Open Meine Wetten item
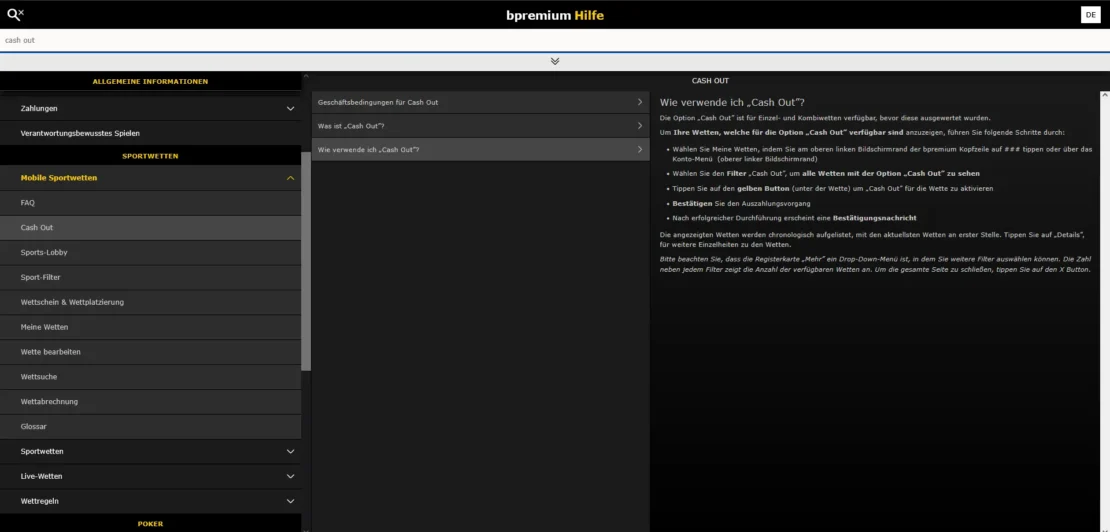The height and width of the screenshot is (532, 1110). coord(150,327)
